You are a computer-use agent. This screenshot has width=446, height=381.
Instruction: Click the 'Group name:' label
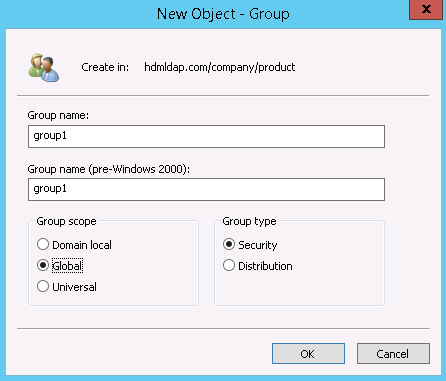pyautogui.click(x=58, y=115)
